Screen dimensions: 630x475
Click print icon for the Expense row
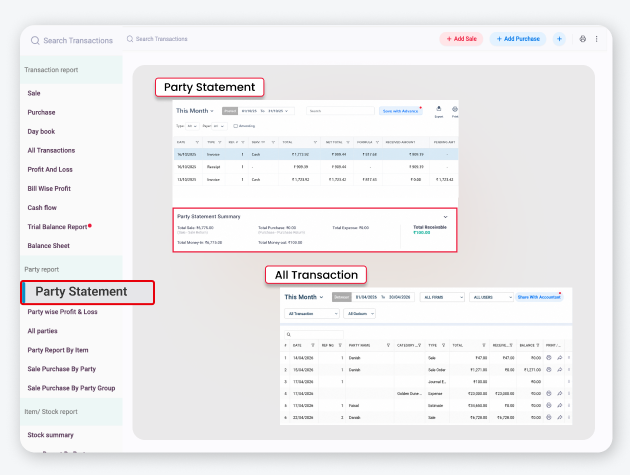click(549, 393)
